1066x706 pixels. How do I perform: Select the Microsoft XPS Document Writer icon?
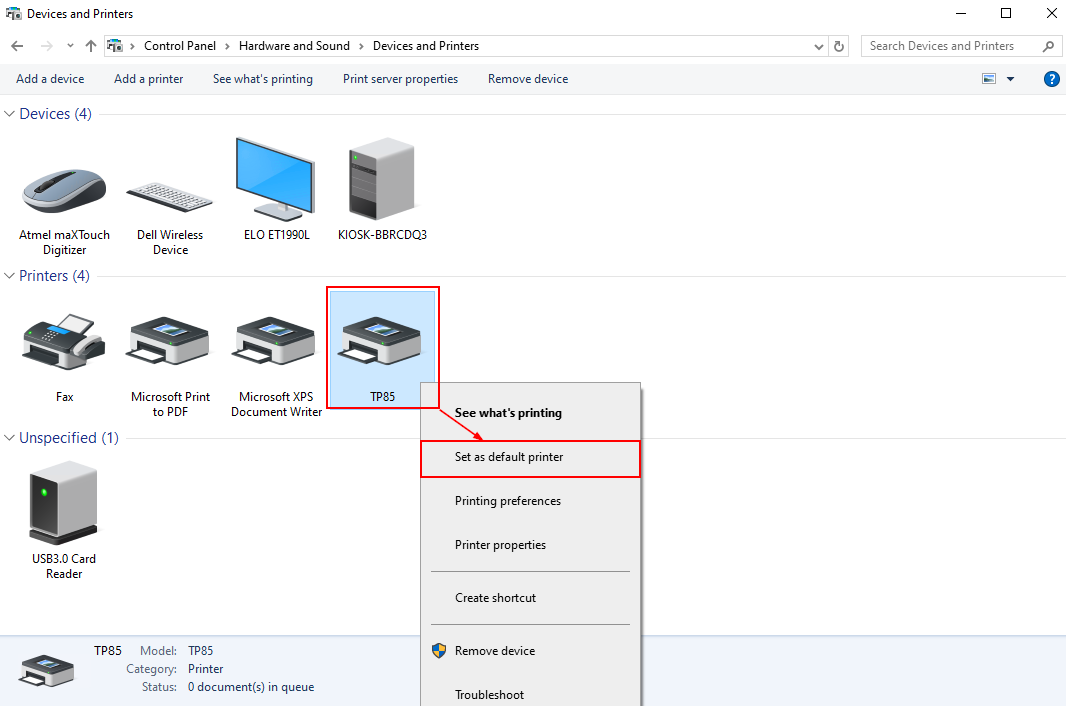pos(276,343)
